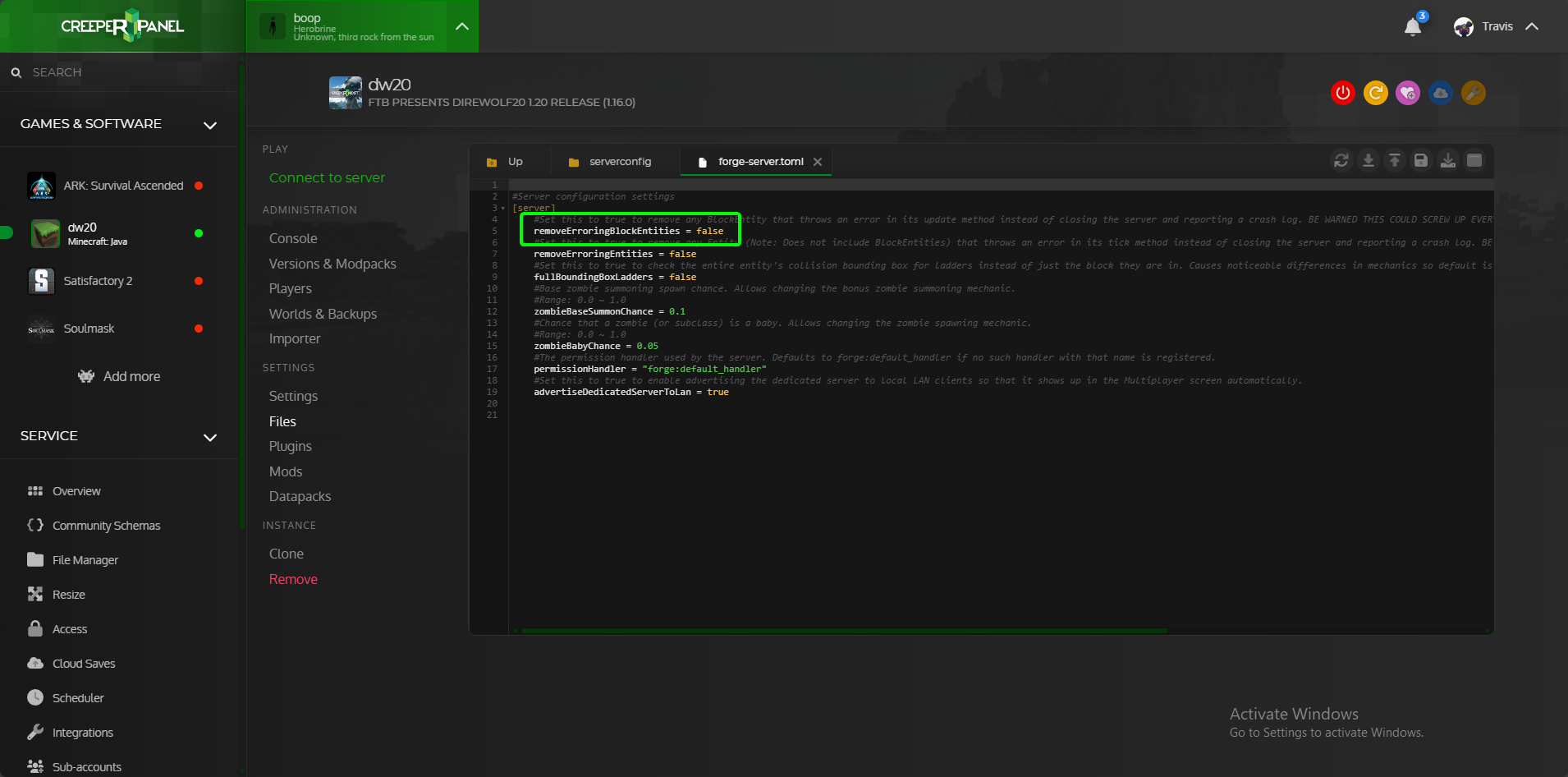Open the Mods page
The height and width of the screenshot is (777, 1568).
(x=286, y=471)
